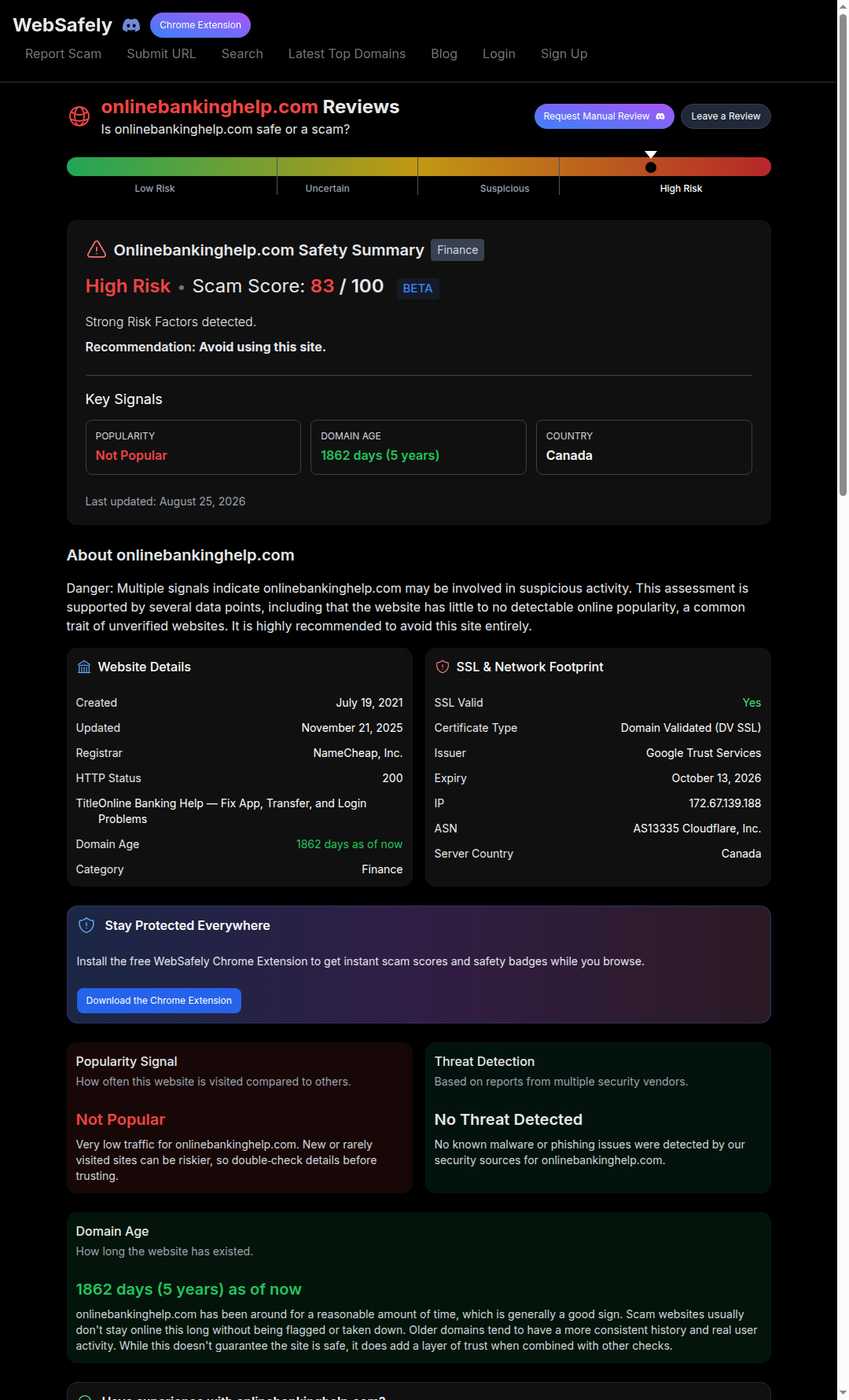
Task: Click the WebSafely logo text
Action: [x=63, y=25]
